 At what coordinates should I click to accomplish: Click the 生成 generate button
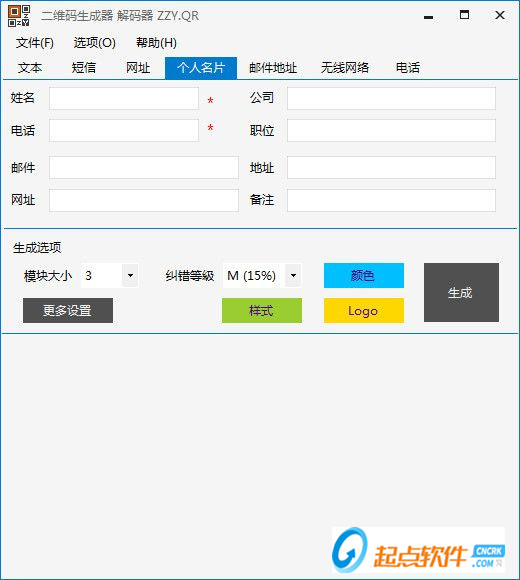pyautogui.click(x=461, y=293)
